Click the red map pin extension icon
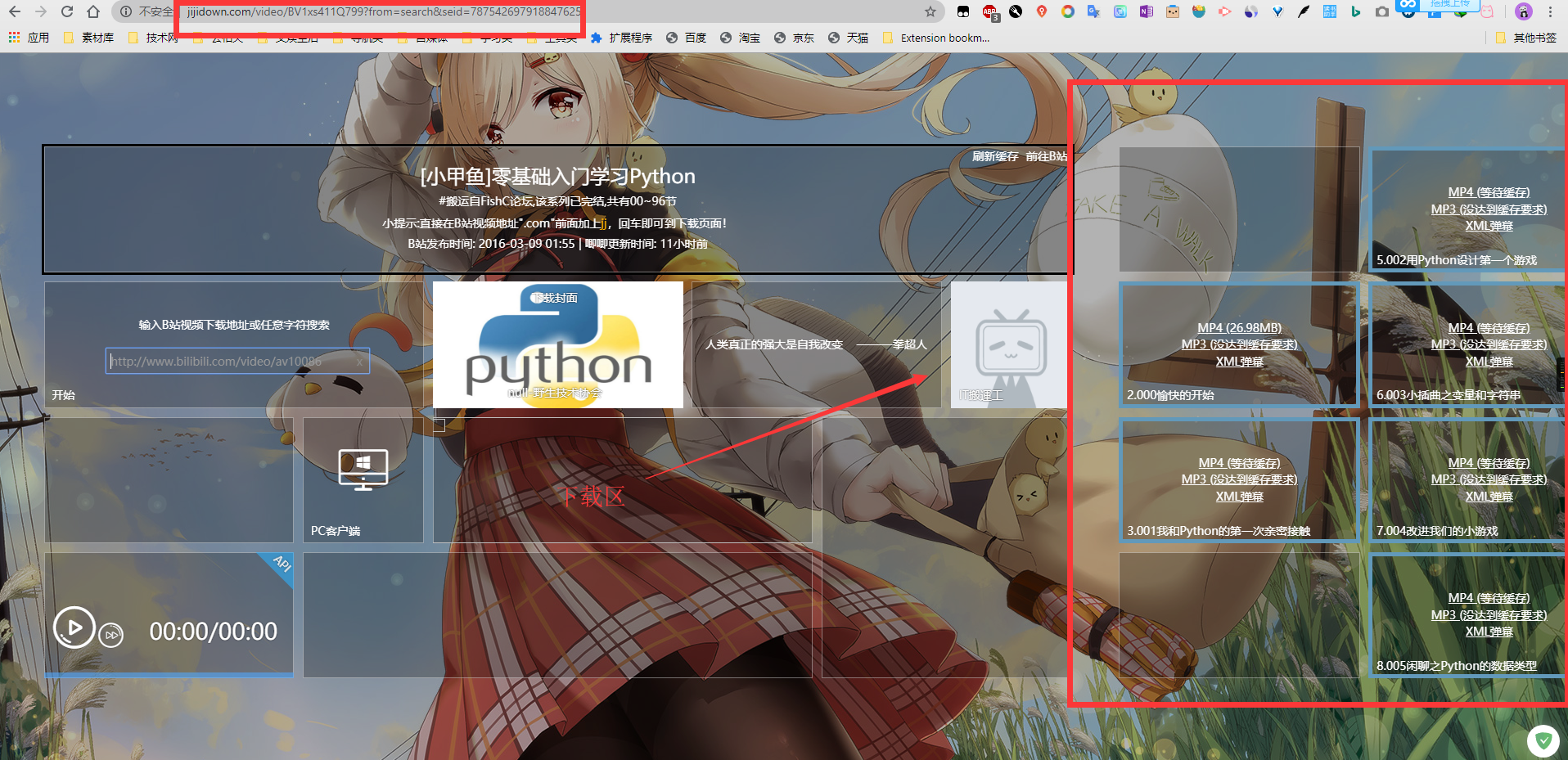This screenshot has width=1568, height=760. click(1042, 12)
